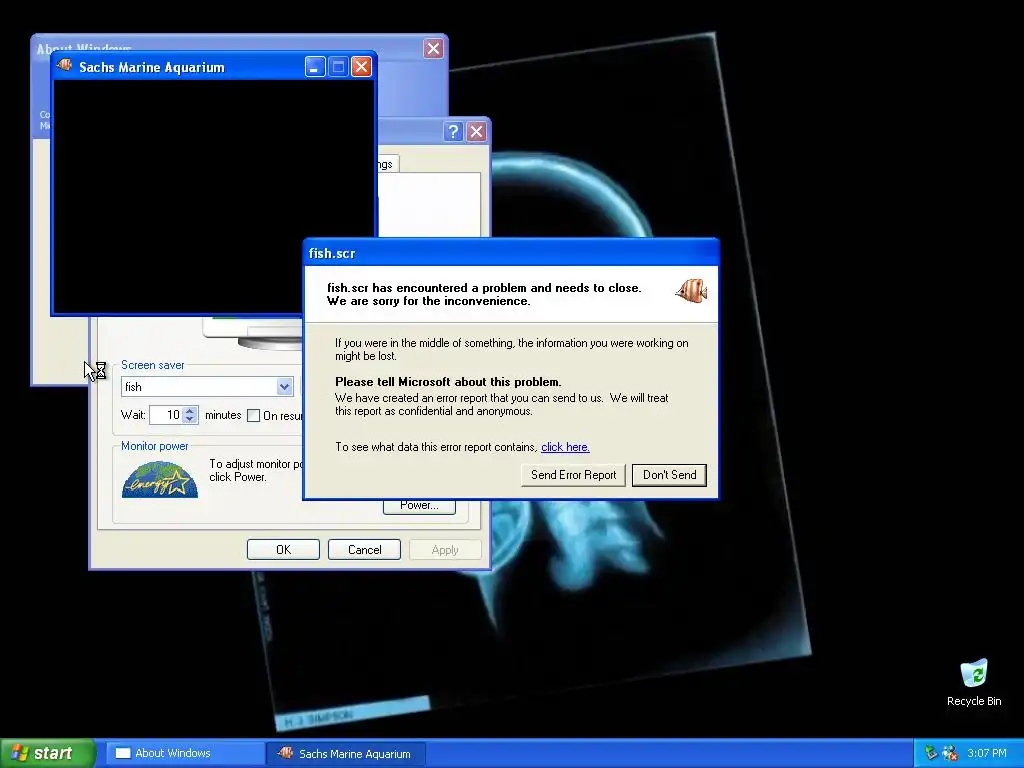
Task: Open the 'click here' error report data link
Action: click(565, 447)
